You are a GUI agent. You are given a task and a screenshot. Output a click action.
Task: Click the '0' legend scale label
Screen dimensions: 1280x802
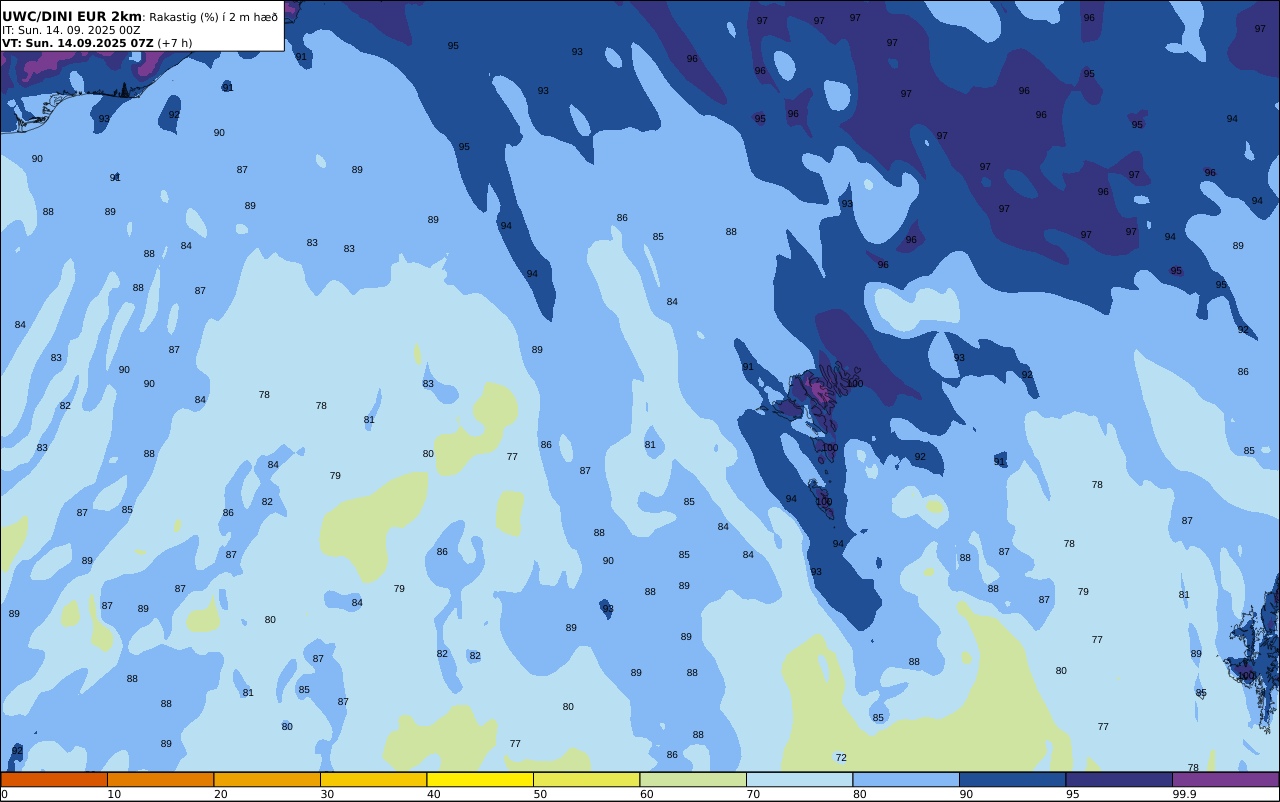[4, 794]
